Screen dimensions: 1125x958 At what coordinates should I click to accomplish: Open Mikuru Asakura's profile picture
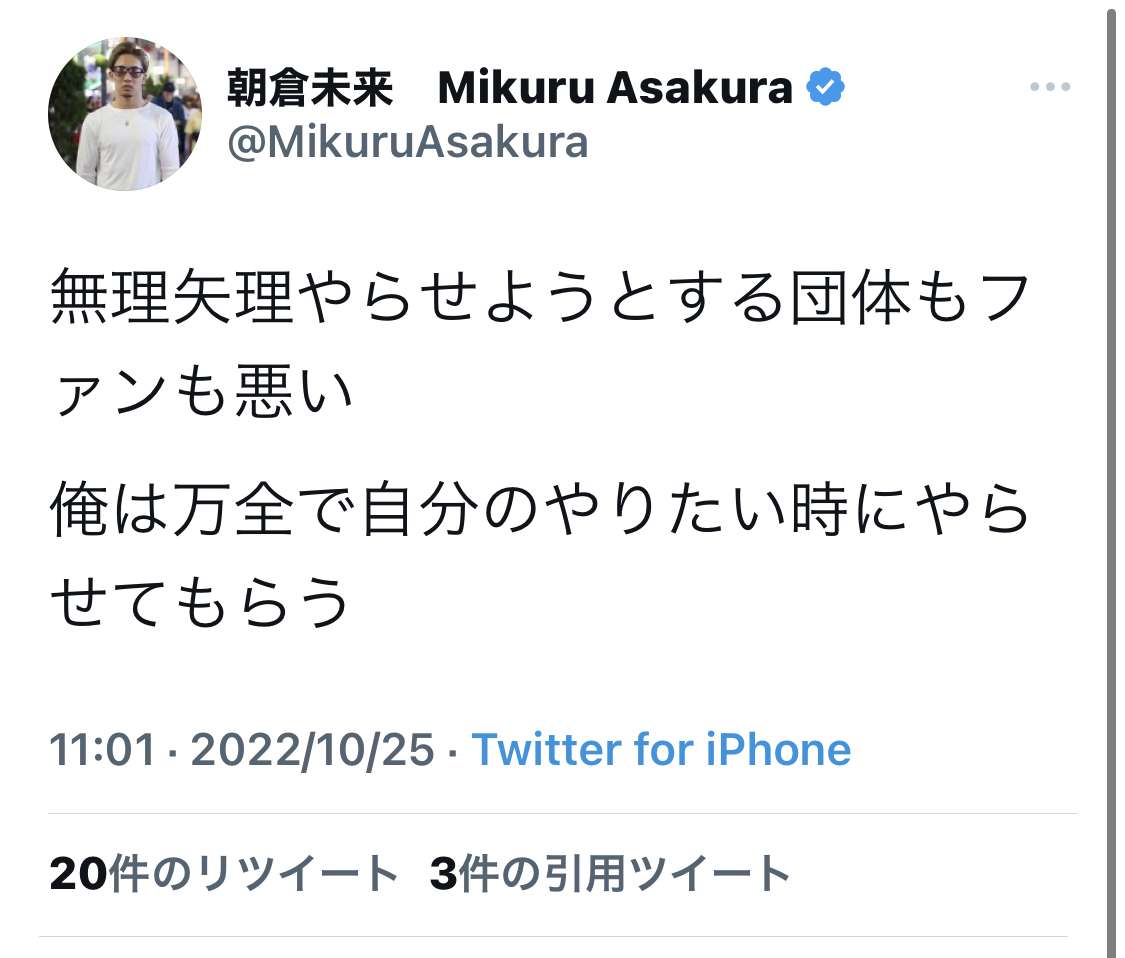[x=125, y=114]
